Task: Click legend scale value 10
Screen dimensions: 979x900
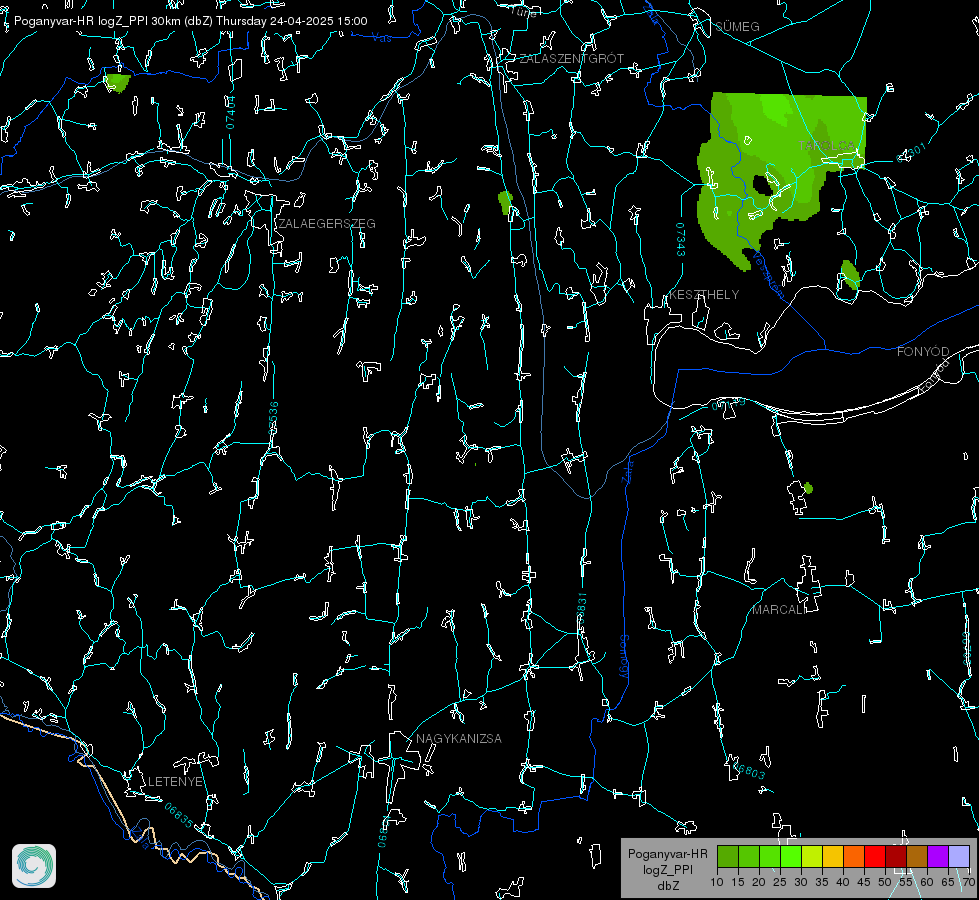Action: [717, 883]
